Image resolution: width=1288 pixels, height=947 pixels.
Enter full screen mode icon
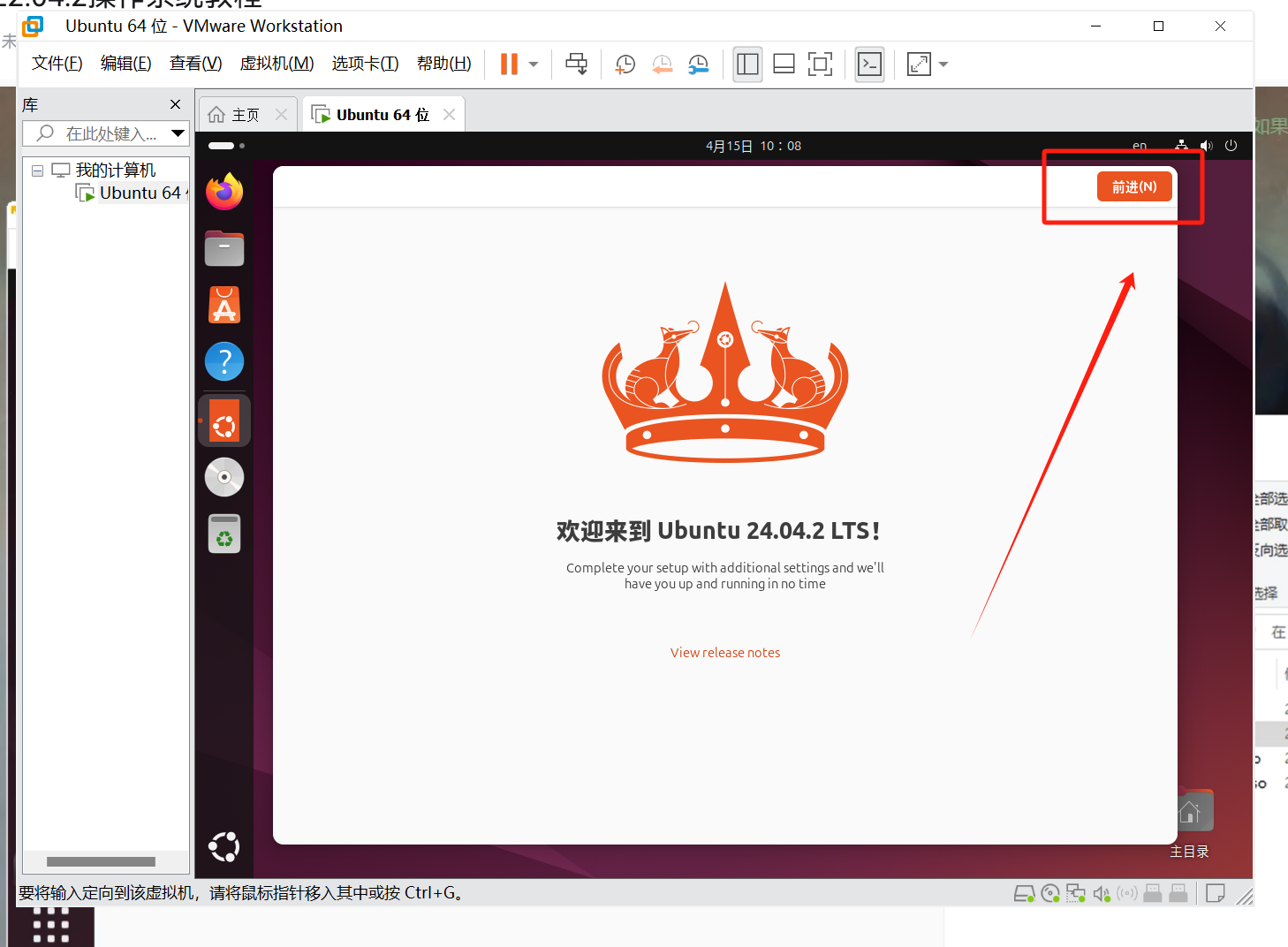(x=820, y=64)
